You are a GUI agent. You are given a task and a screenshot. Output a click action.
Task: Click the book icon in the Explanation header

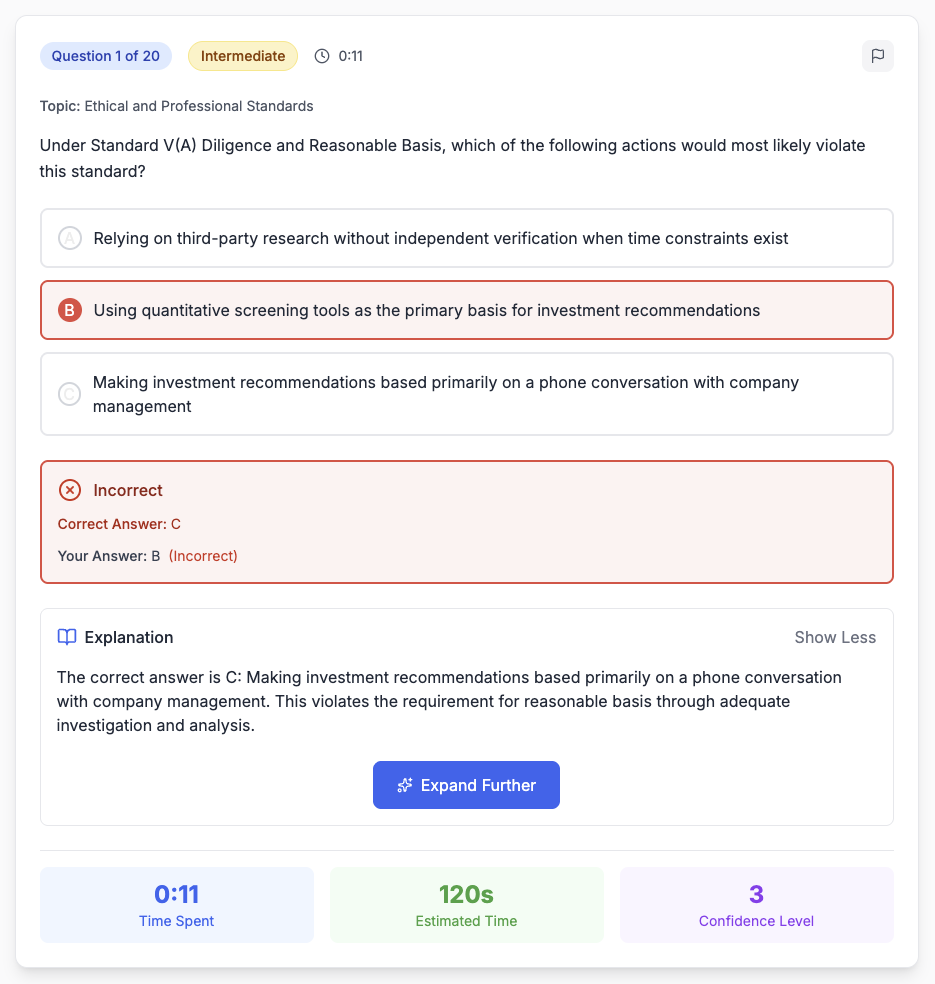click(x=65, y=637)
